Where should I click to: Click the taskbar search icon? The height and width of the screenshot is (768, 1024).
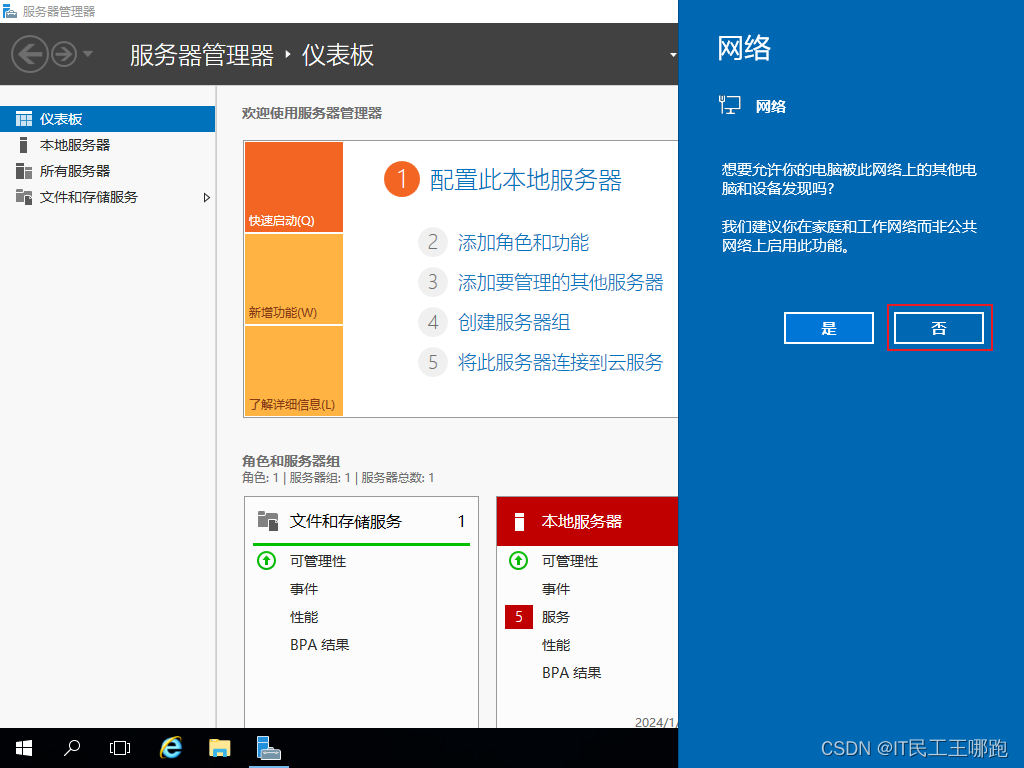click(x=71, y=747)
